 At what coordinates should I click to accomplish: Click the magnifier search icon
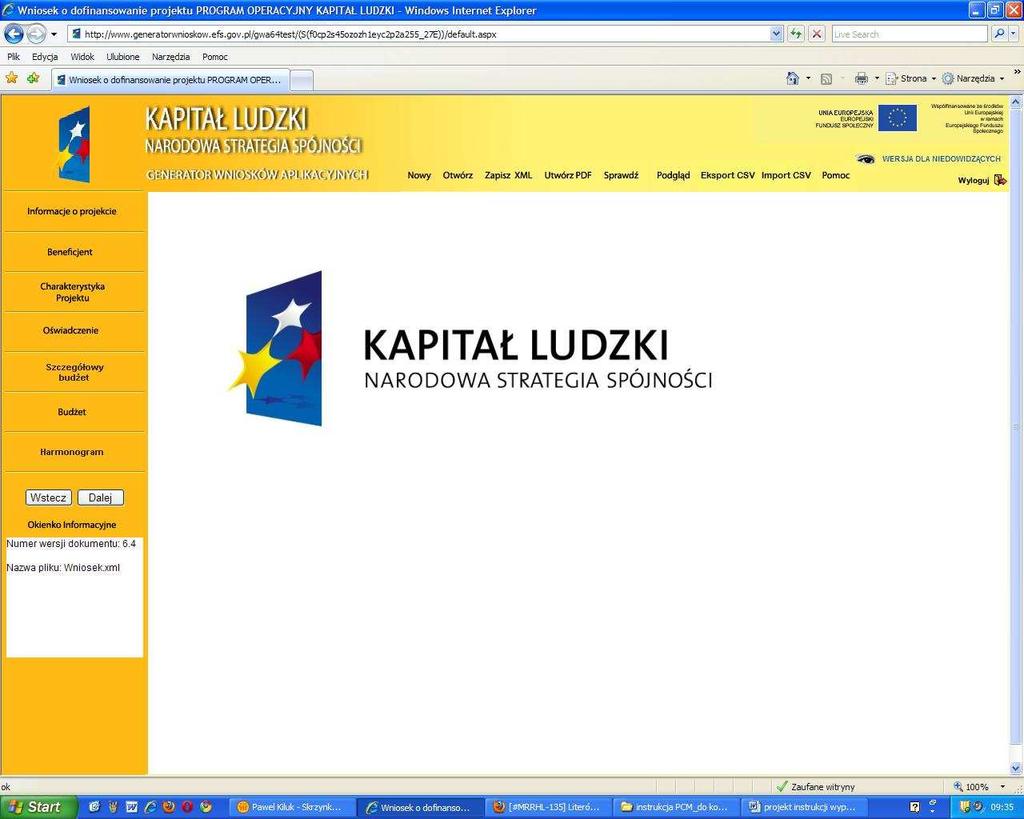click(999, 34)
